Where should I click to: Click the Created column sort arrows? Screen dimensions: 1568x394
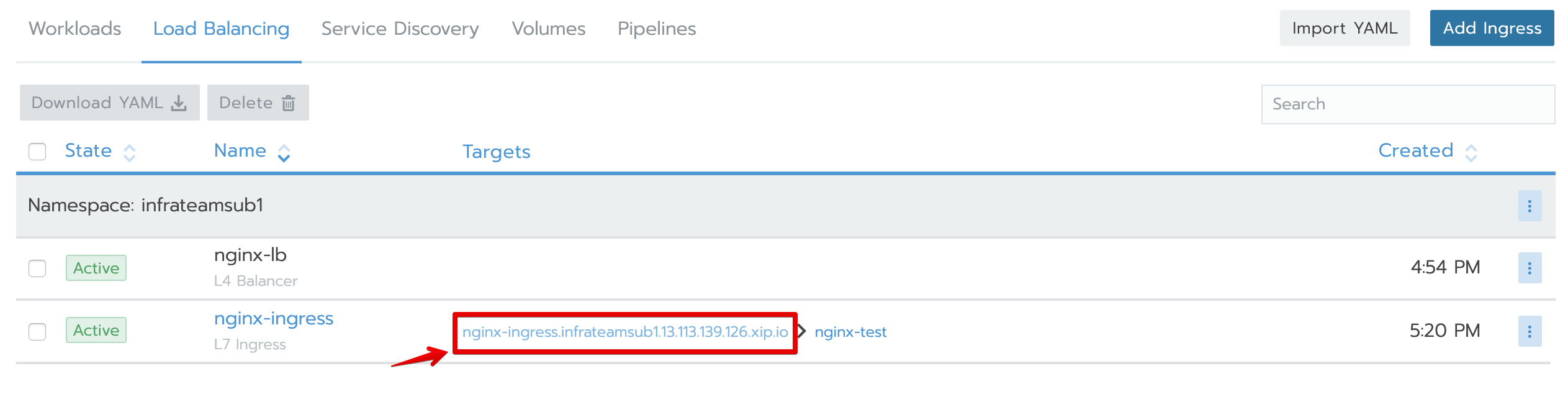click(1471, 153)
